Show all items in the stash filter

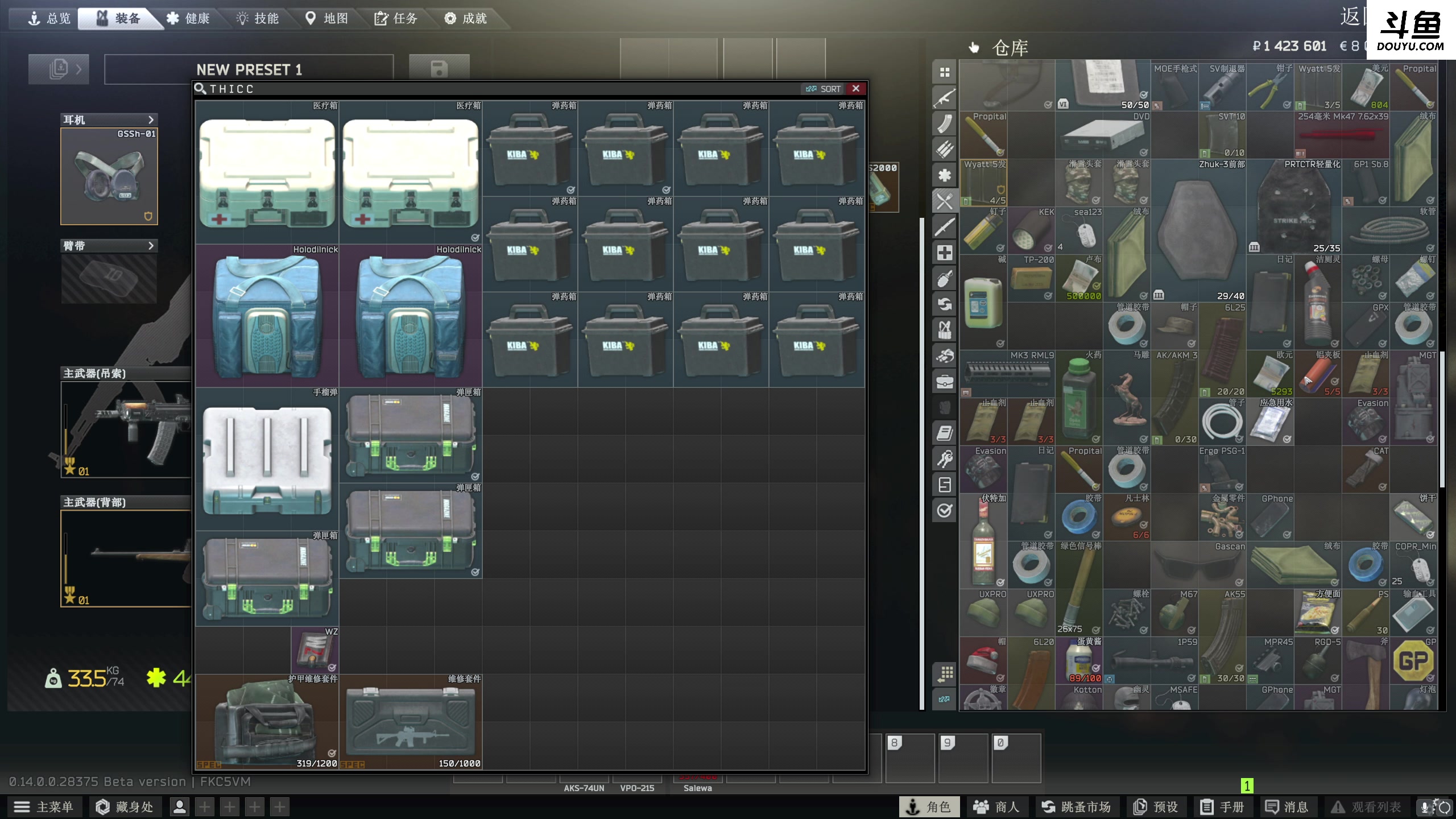(x=945, y=72)
